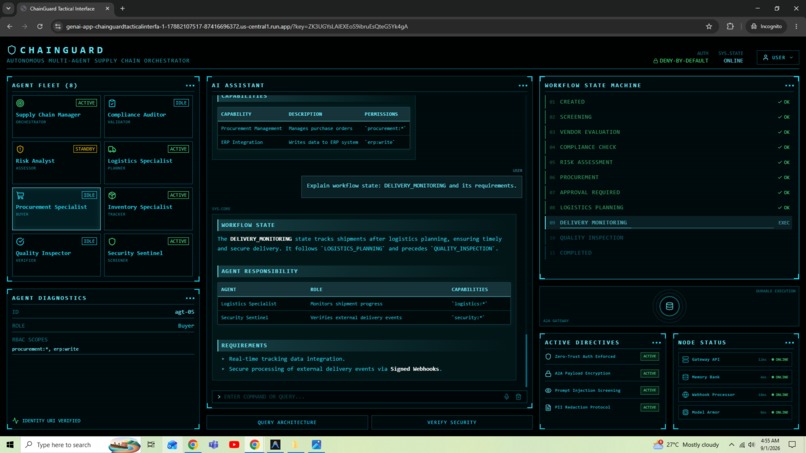
Task: Open the browser extensions puzzle icon
Action: click(x=730, y=26)
